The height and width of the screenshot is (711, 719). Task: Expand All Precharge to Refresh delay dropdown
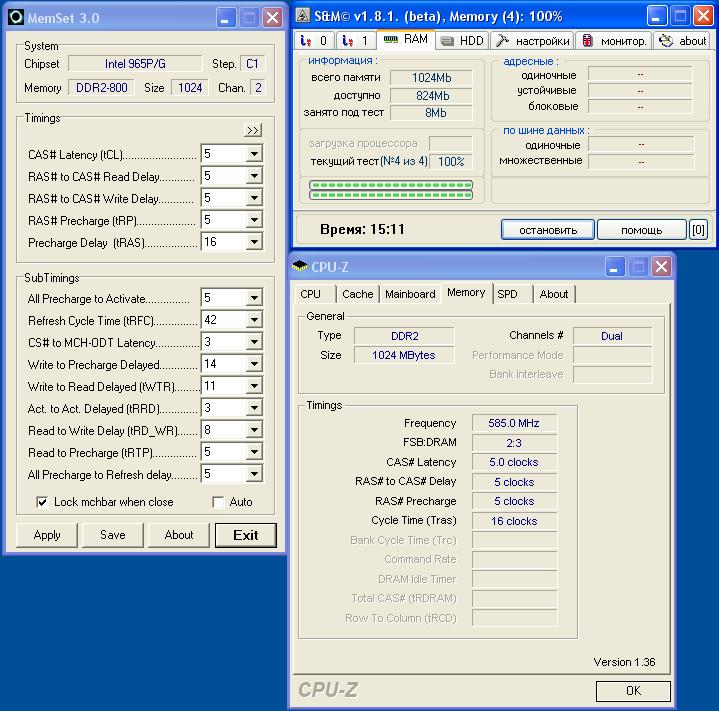tap(254, 474)
